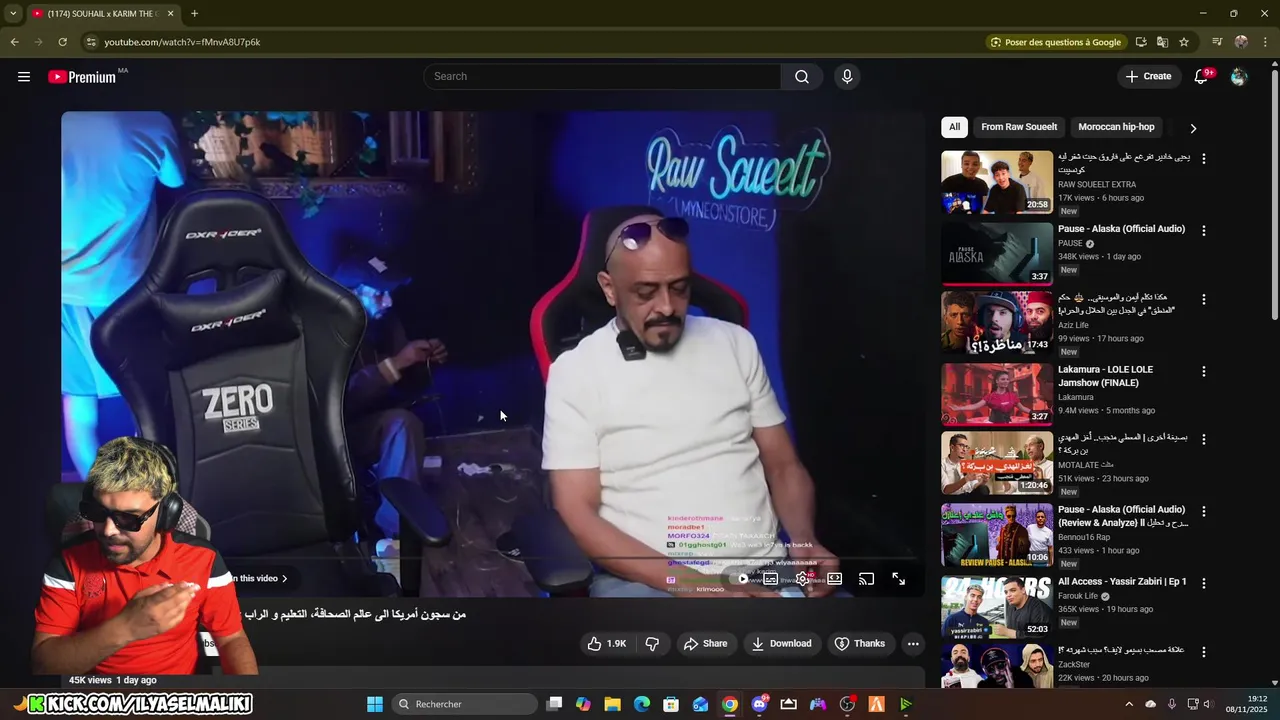Toggle subtitles/closed captions in player

(771, 579)
